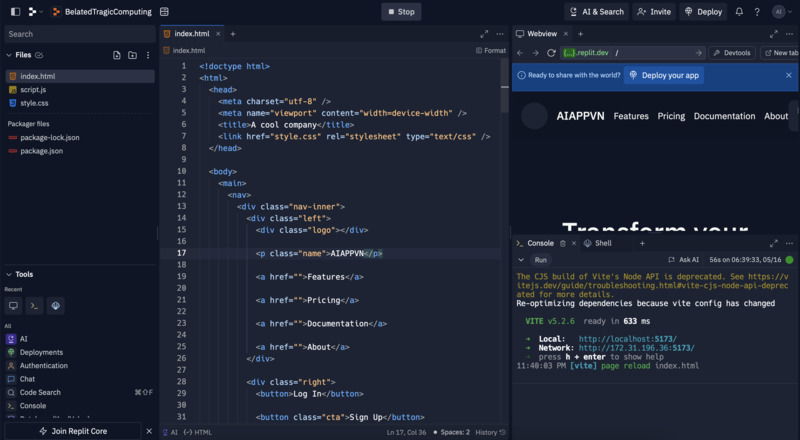Invite collaborators with Invite button

coord(654,12)
